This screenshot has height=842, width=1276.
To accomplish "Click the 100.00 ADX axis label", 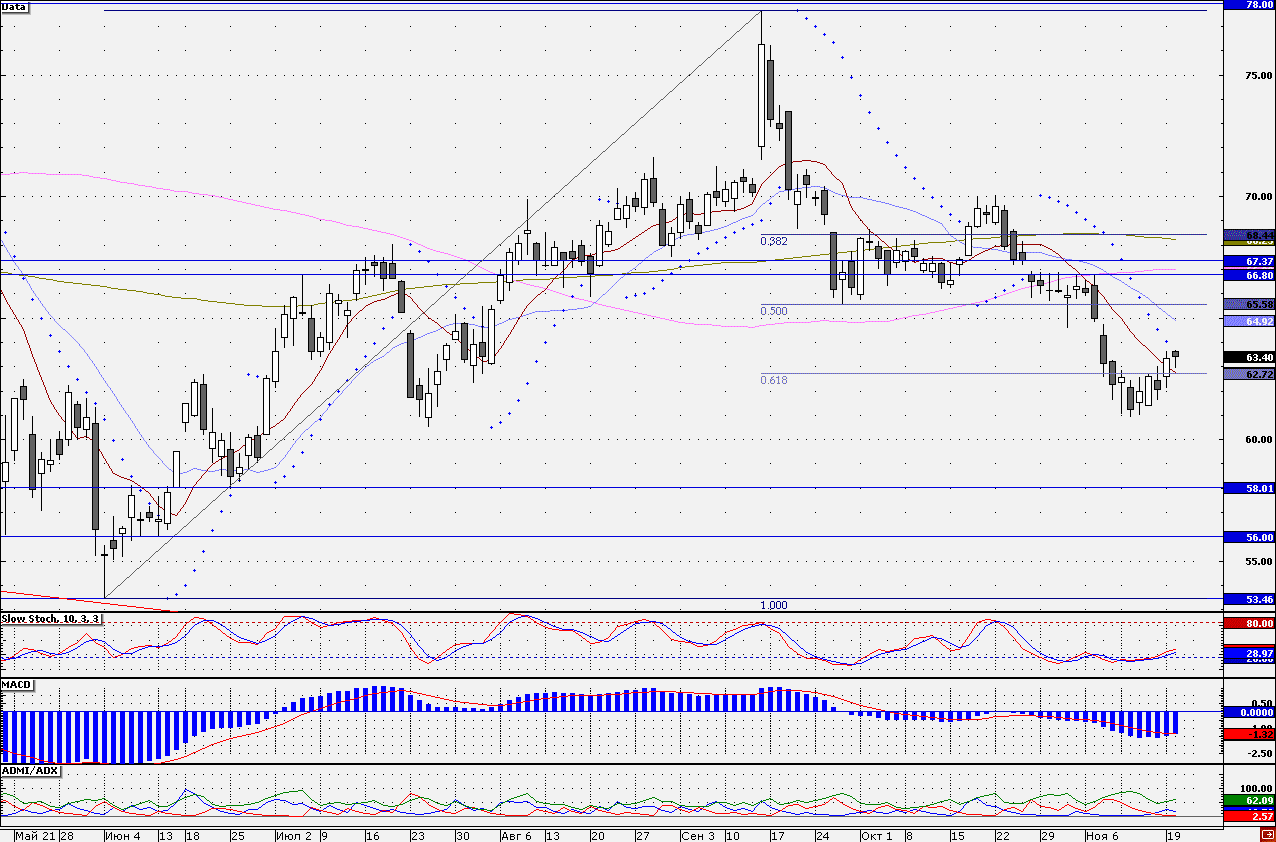I will point(1257,789).
